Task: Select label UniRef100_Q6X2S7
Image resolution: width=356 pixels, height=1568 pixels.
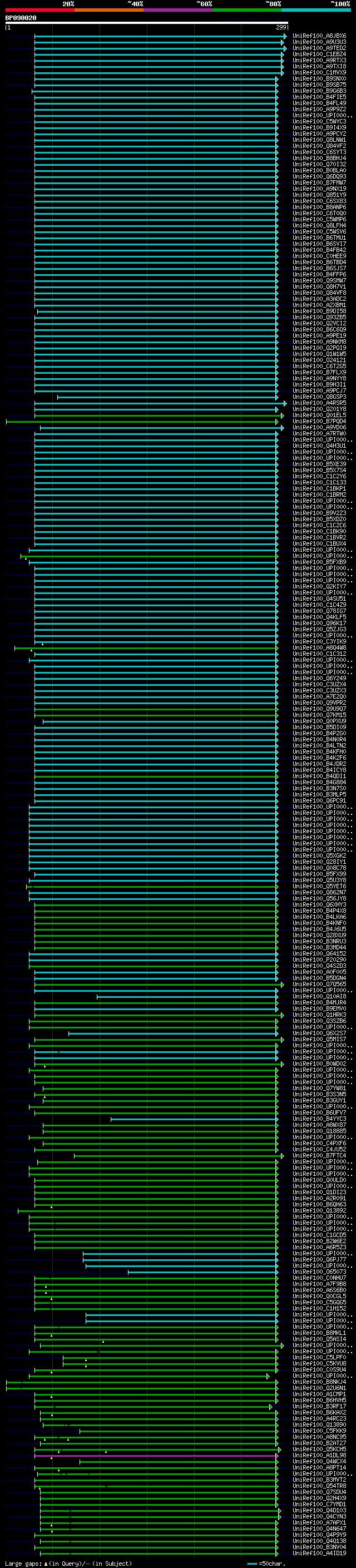Action: (x=319, y=1033)
